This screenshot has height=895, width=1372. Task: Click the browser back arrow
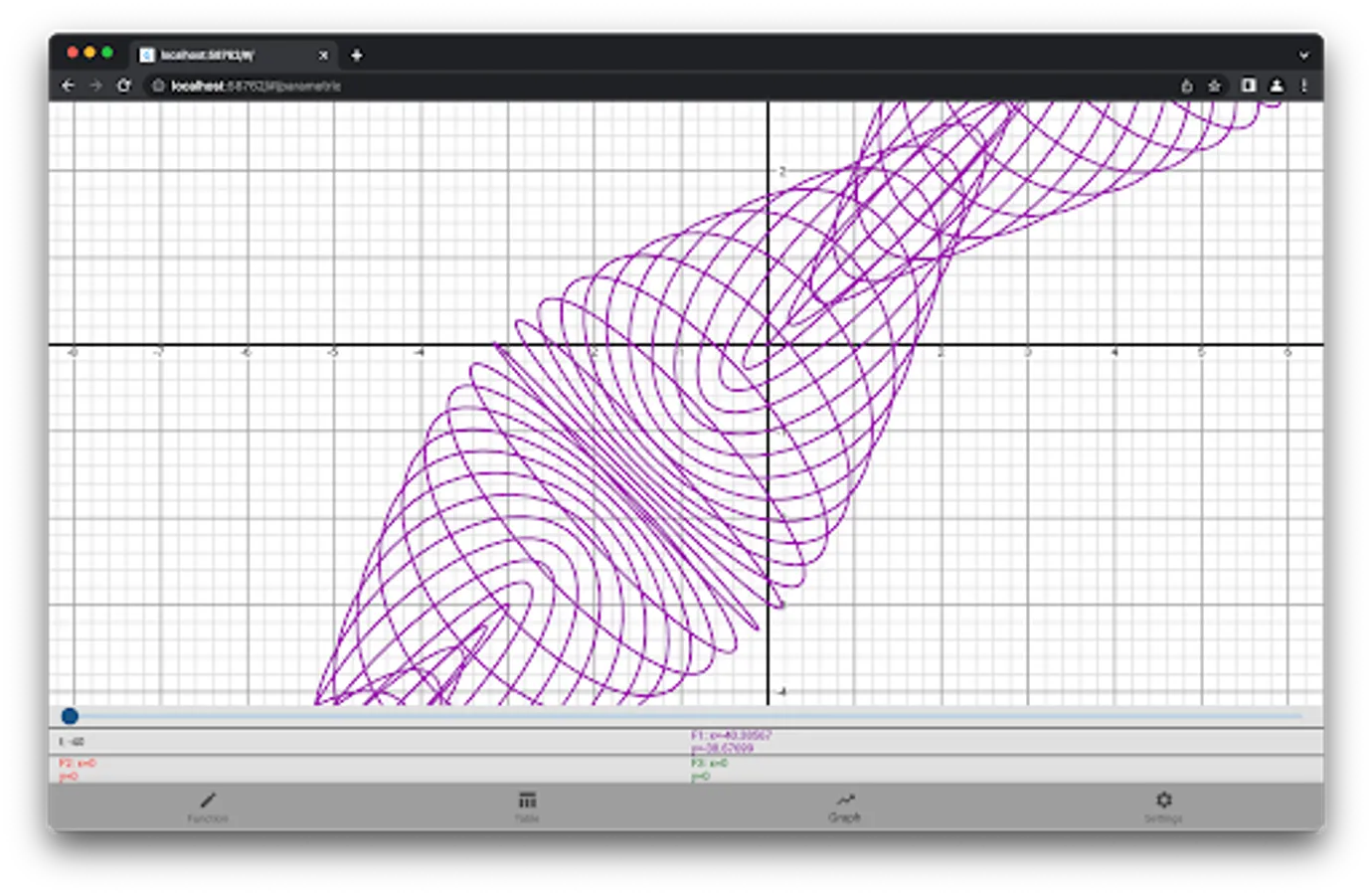(x=68, y=87)
